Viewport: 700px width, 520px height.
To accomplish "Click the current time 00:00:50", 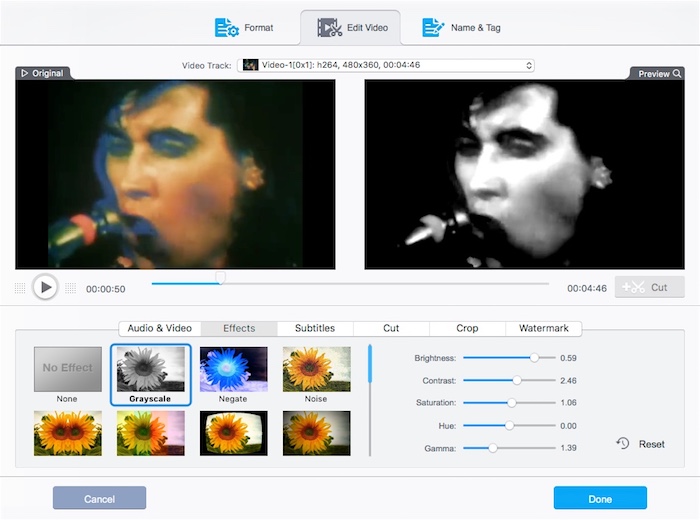I will [x=106, y=289].
